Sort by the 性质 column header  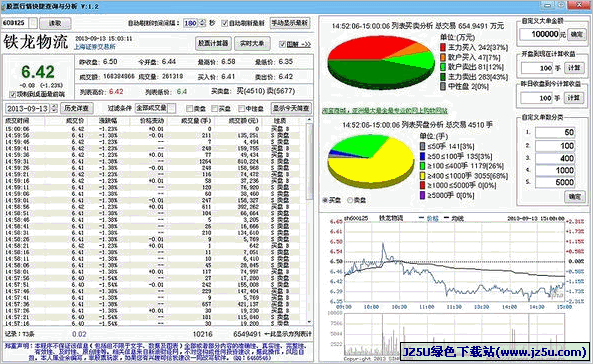point(280,121)
